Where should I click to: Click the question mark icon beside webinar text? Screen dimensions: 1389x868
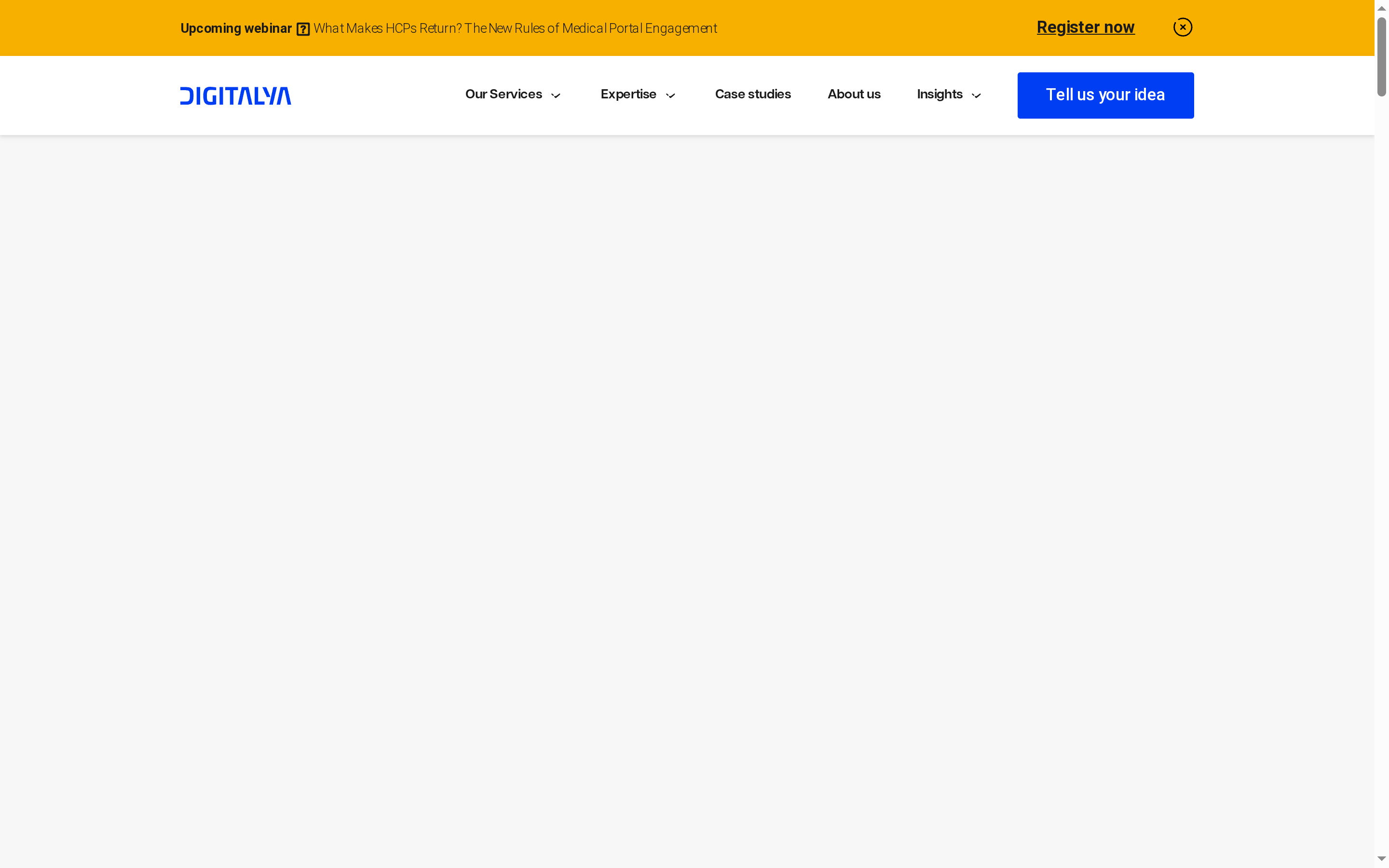302,28
